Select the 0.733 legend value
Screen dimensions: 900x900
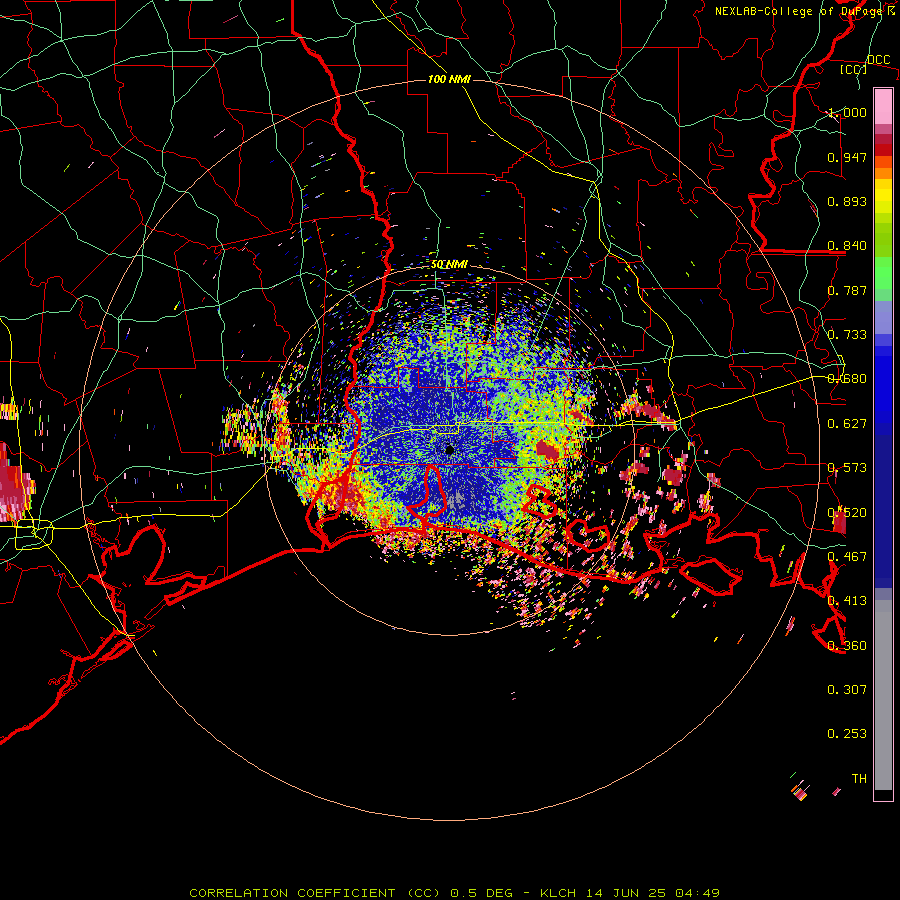pyautogui.click(x=847, y=335)
